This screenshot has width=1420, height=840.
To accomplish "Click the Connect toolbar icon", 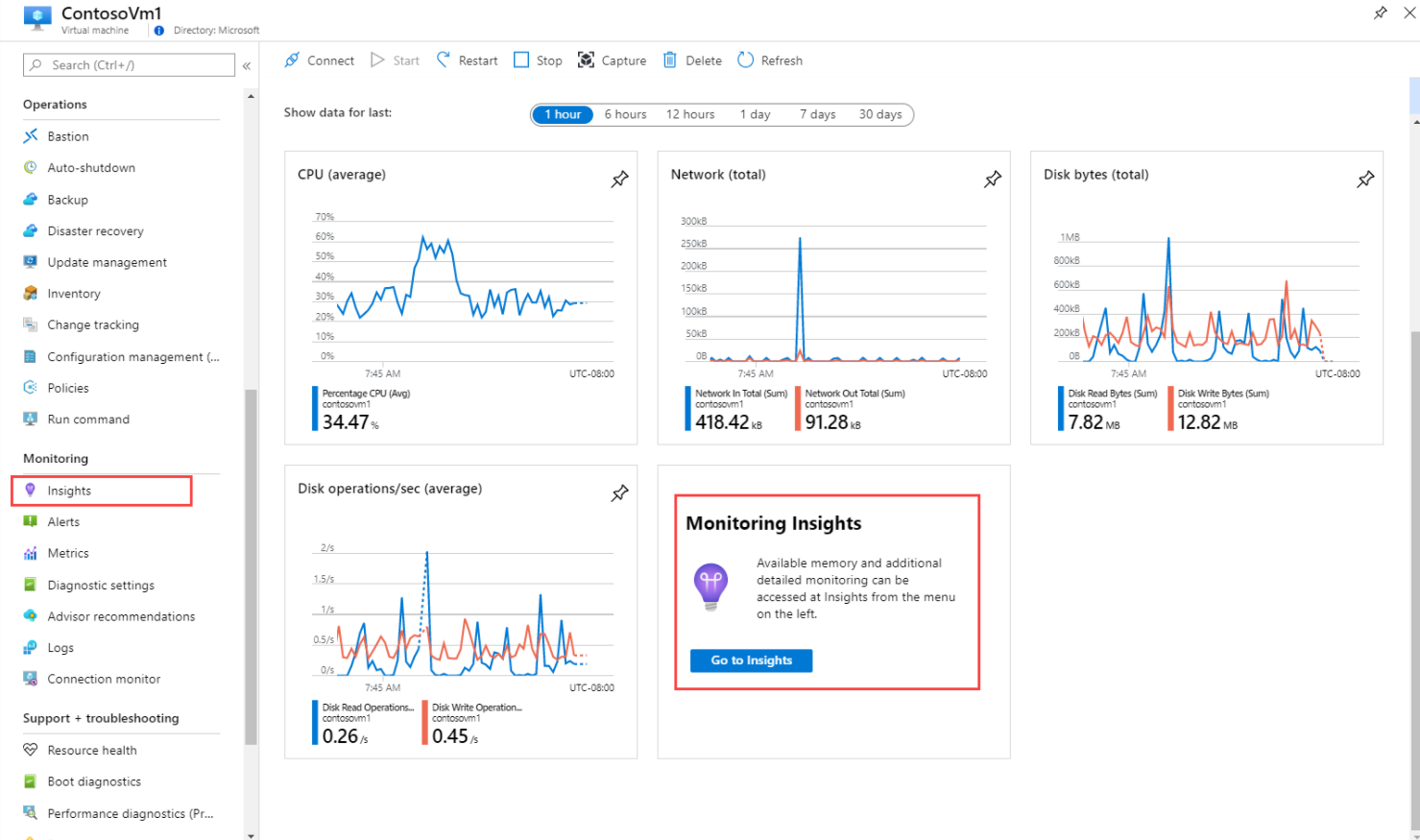I will pos(292,60).
